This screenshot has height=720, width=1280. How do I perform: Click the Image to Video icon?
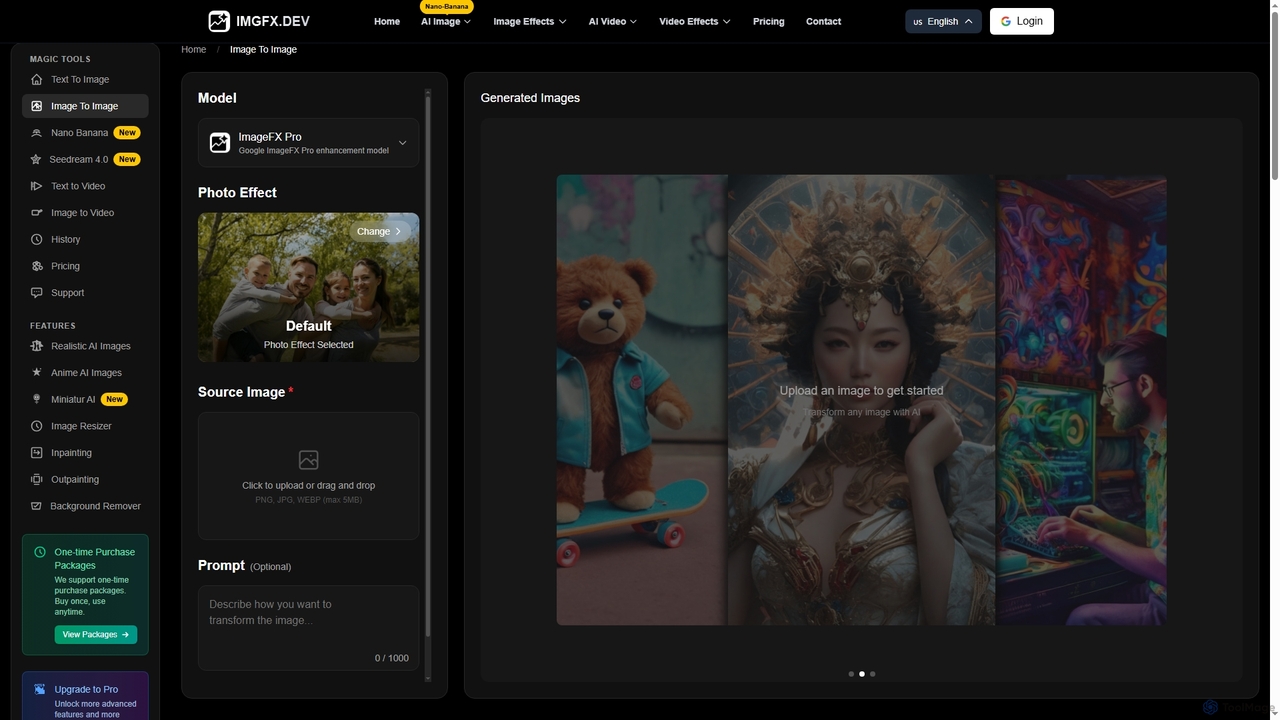pos(37,212)
